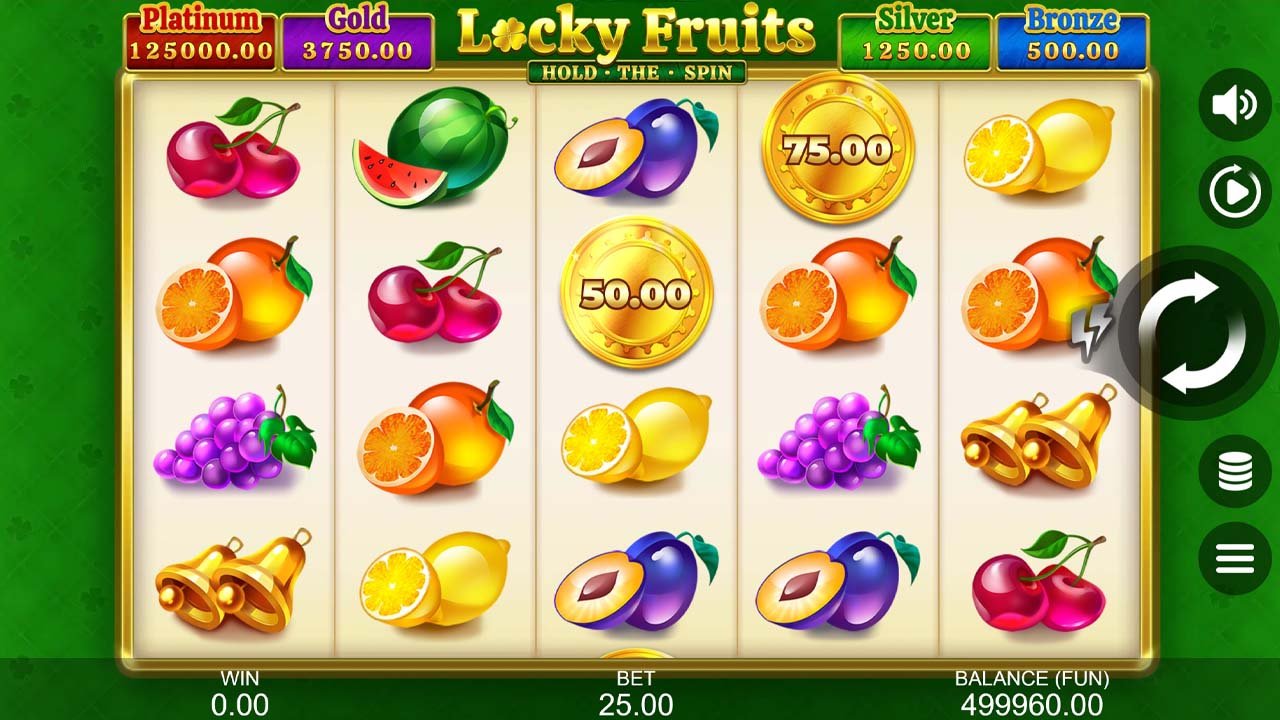1280x720 pixels.
Task: Click the 50.00 gold coin symbol
Action: tap(636, 293)
